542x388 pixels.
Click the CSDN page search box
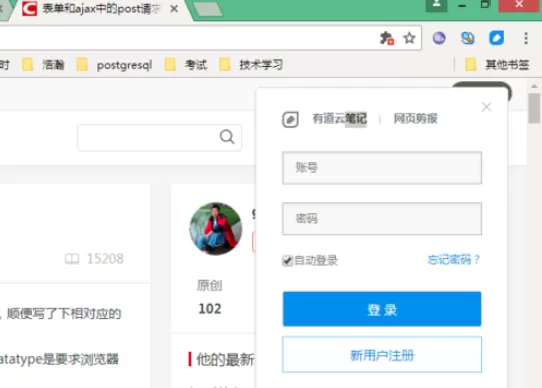point(159,138)
